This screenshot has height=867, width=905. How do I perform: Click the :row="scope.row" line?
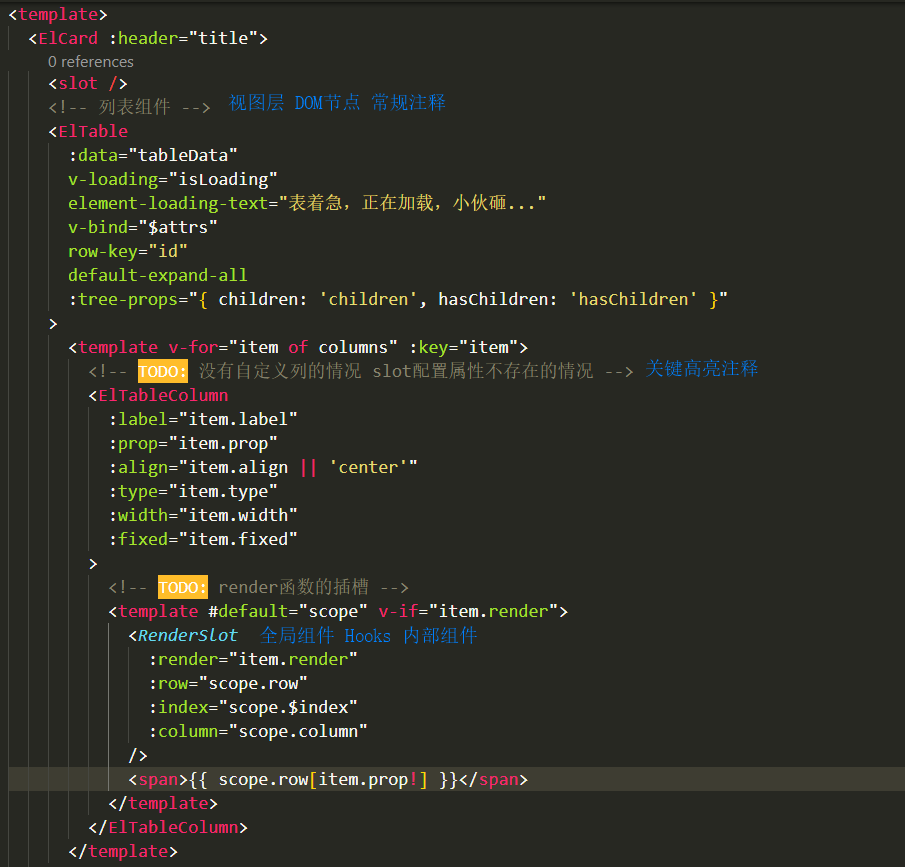[228, 683]
